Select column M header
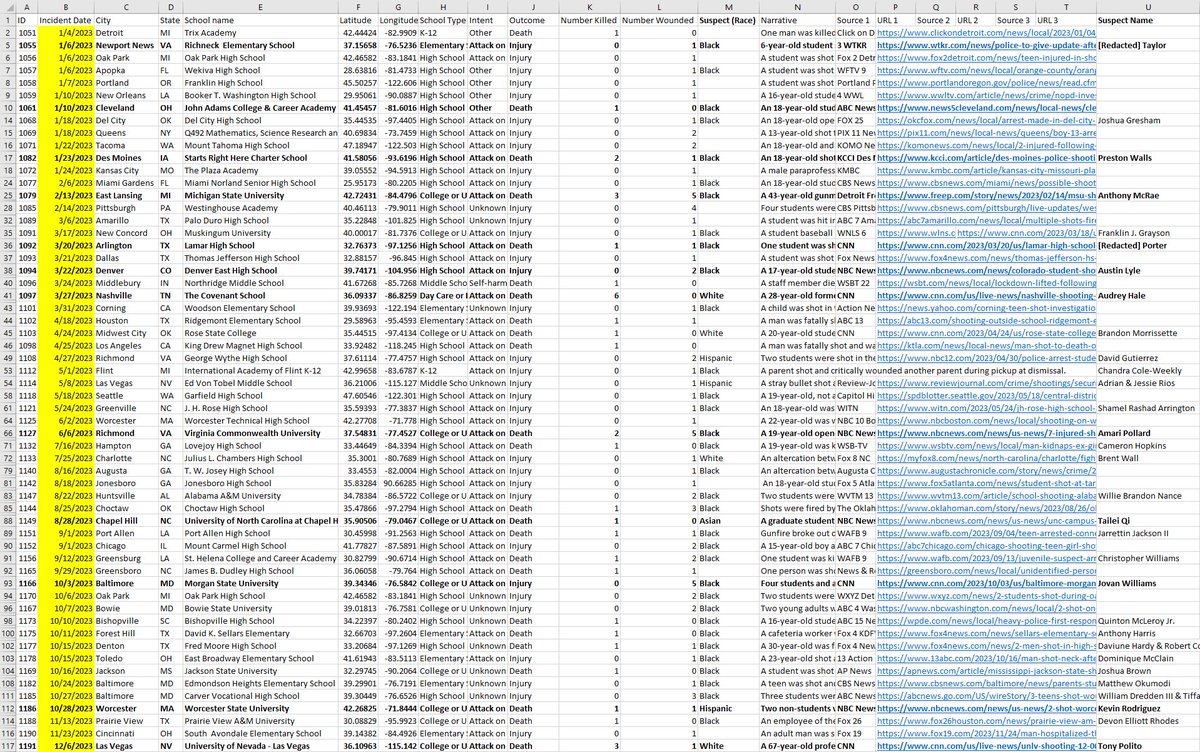This screenshot has width=1200, height=752. tap(728, 6)
